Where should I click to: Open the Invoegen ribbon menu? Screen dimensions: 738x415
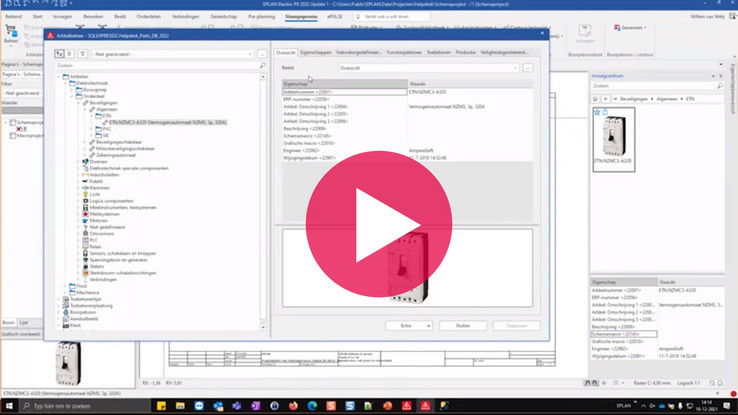(62, 16)
